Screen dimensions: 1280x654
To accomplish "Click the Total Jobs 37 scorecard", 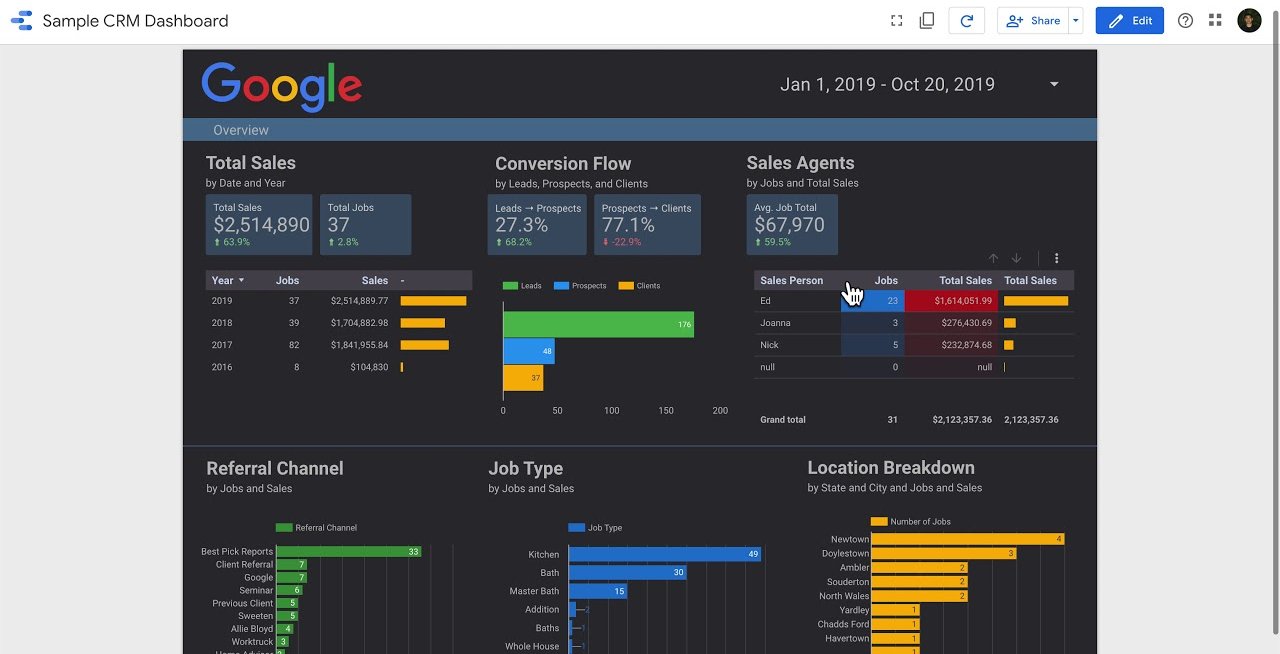I will [366, 224].
